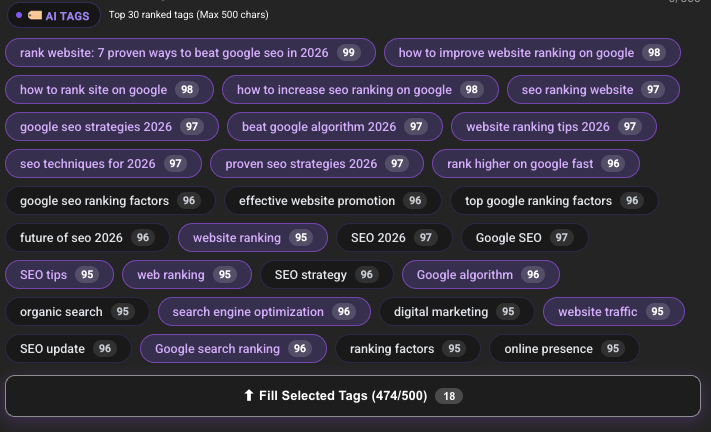Deselect the 'proven seo strategies 2026' tag
This screenshot has width=711, height=432.
tap(317, 164)
